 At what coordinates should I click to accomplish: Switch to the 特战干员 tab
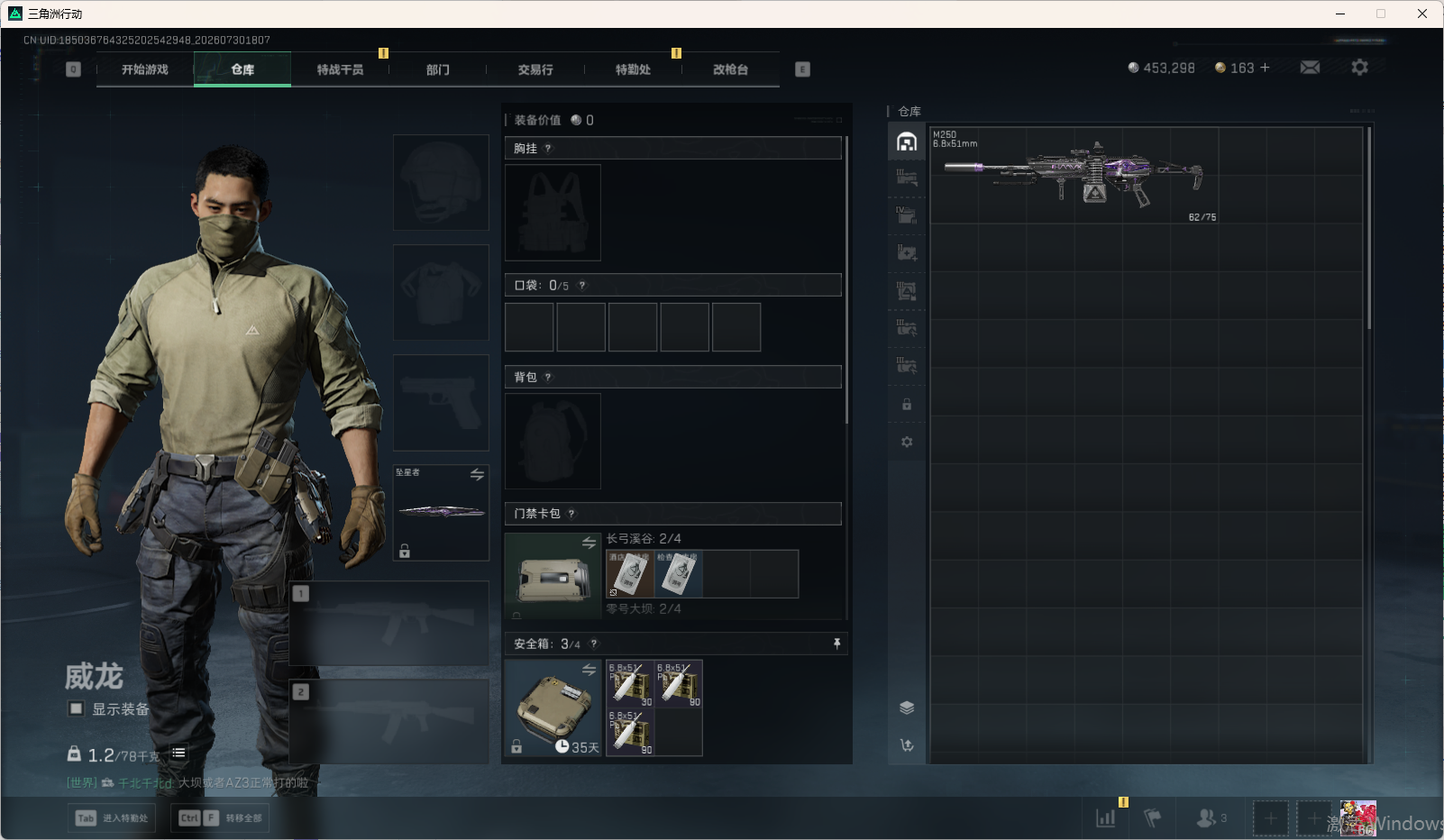[340, 69]
